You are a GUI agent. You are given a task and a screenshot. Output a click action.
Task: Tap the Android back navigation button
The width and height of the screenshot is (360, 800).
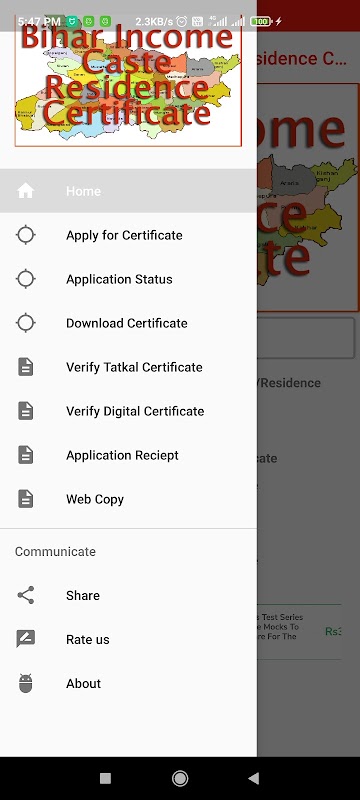(253, 778)
